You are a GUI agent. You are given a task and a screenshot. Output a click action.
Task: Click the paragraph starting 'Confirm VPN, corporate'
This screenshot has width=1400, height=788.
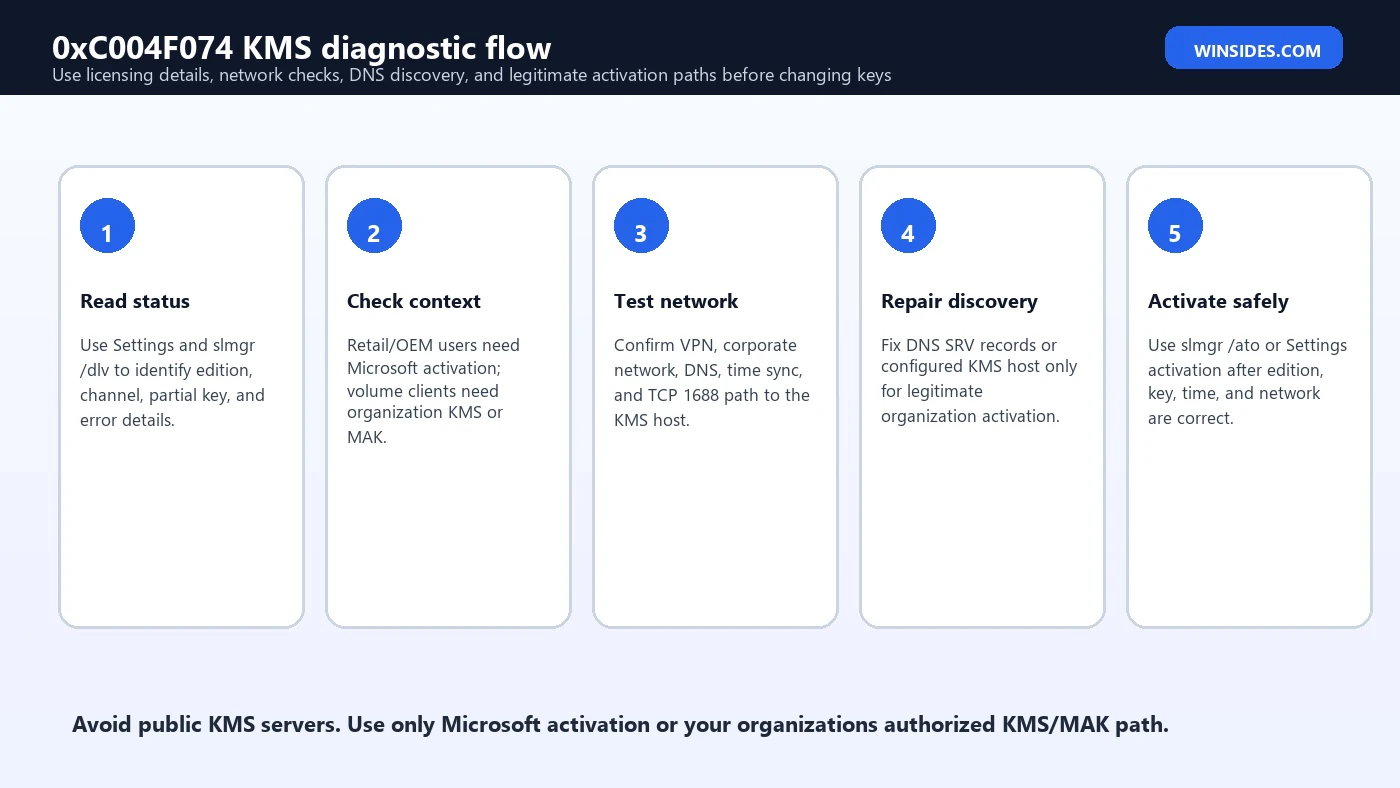pos(712,382)
